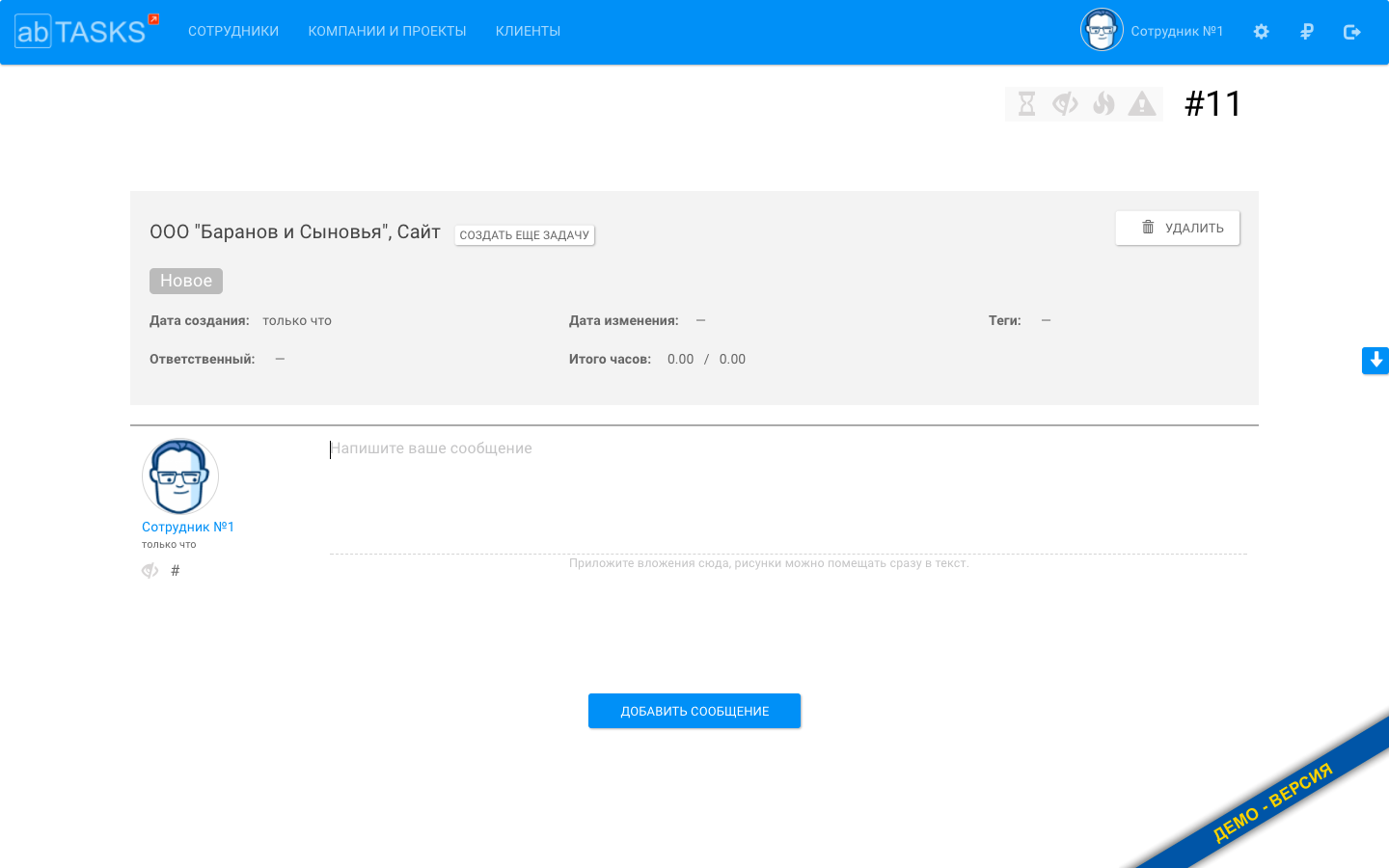Image resolution: width=1389 pixels, height=868 pixels.
Task: Click the Теги label
Action: point(1005,321)
